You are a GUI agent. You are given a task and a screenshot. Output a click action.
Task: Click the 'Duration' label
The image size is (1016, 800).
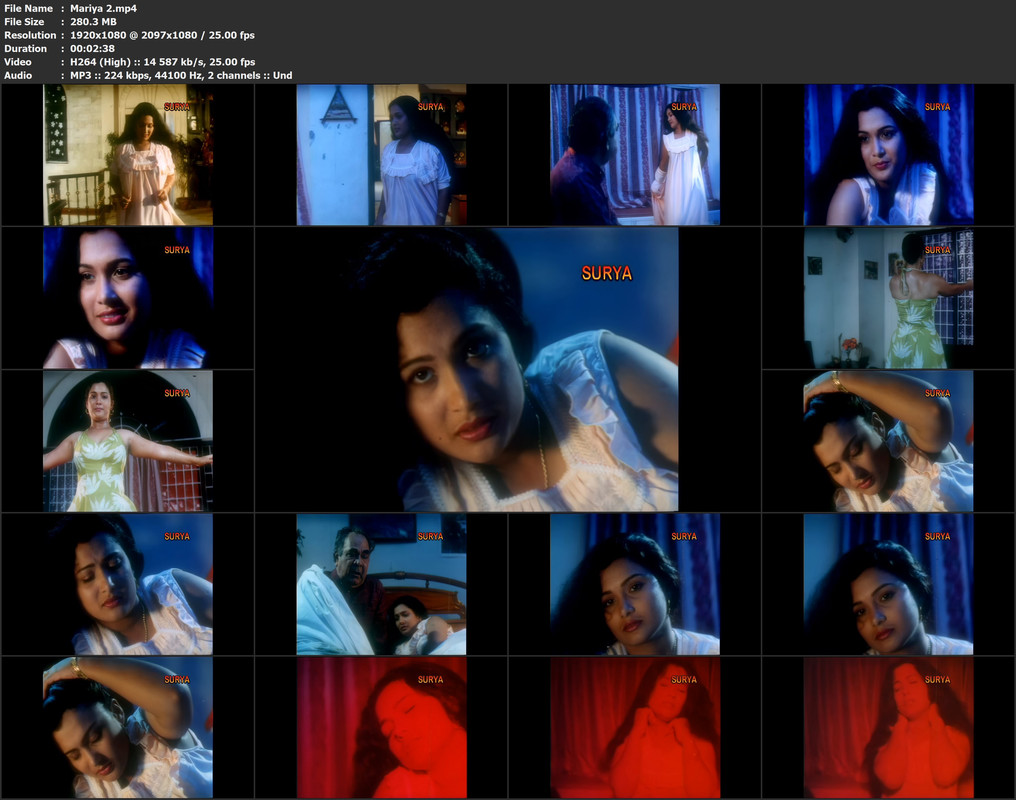[25, 49]
